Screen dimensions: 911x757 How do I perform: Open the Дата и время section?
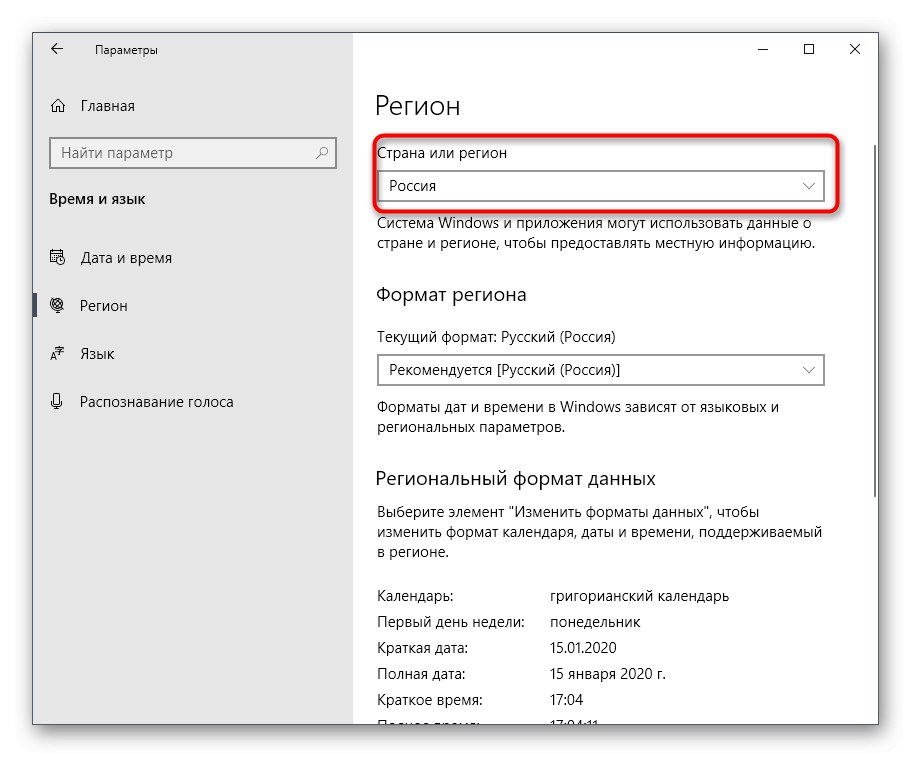126,258
